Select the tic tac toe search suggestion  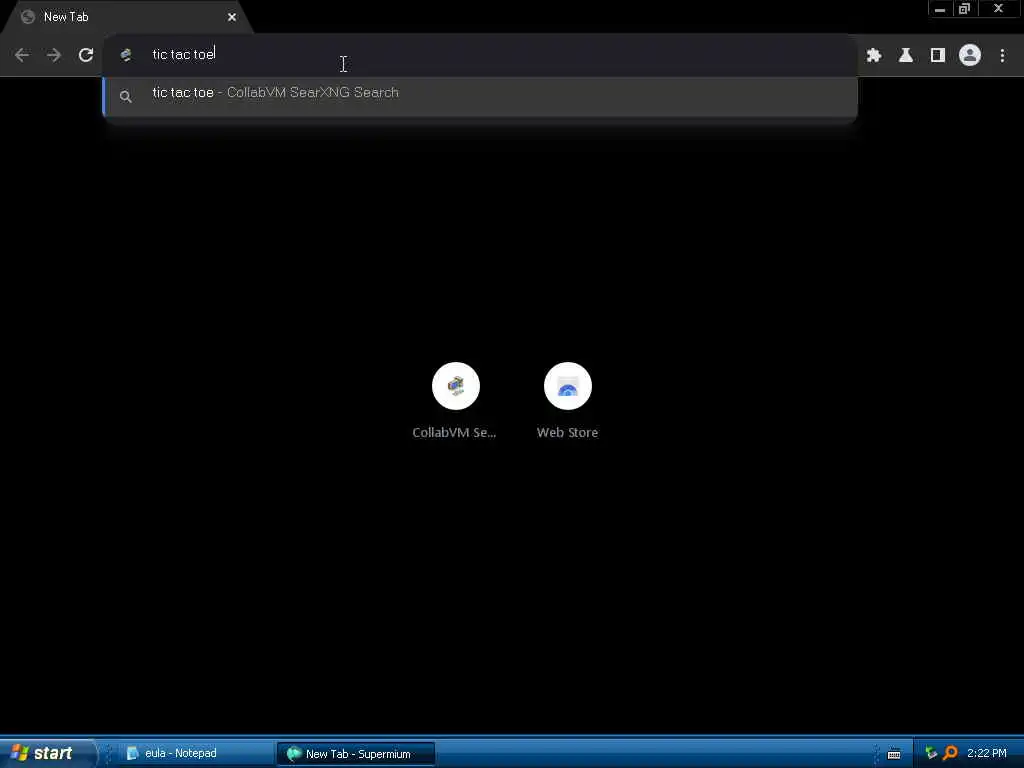[x=480, y=96]
